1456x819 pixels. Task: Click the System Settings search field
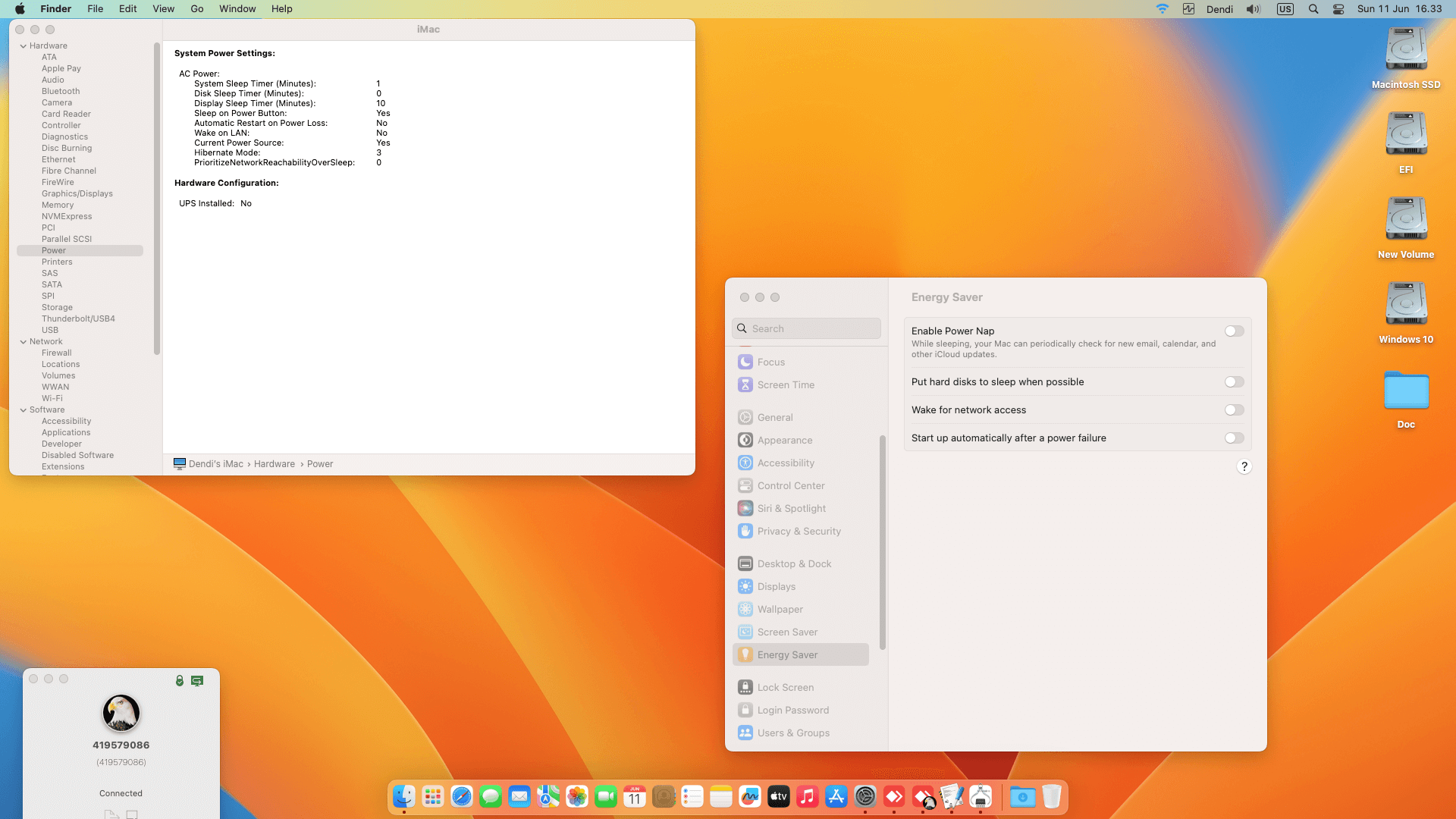tap(806, 328)
